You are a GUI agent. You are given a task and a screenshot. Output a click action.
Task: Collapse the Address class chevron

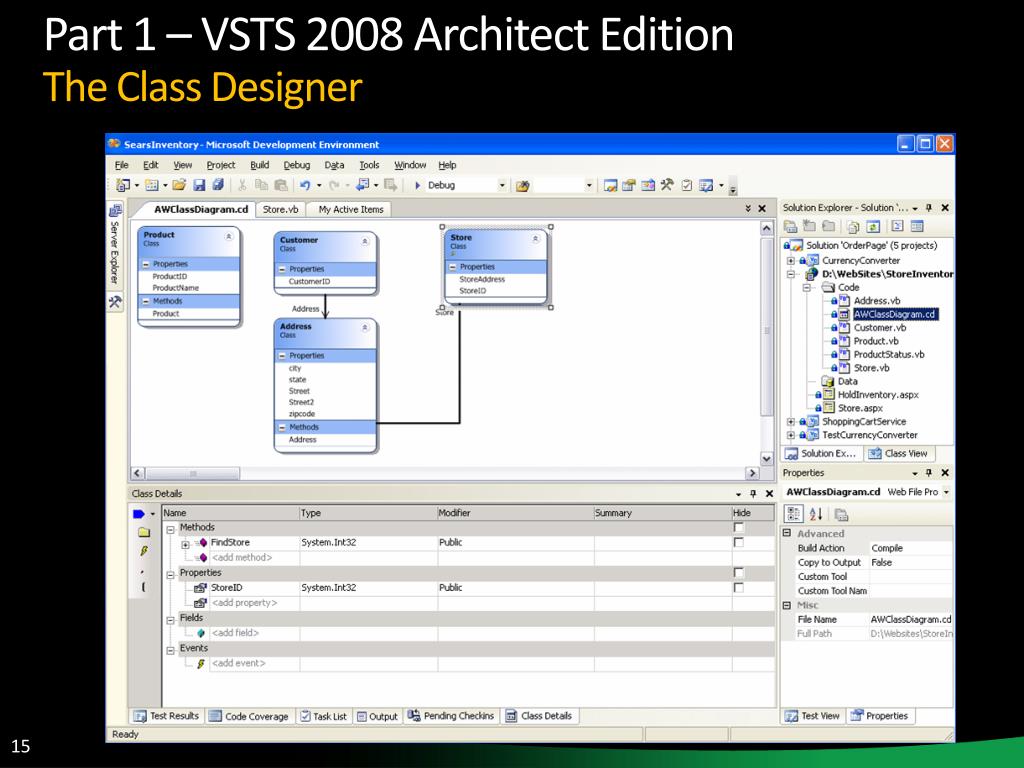365,328
